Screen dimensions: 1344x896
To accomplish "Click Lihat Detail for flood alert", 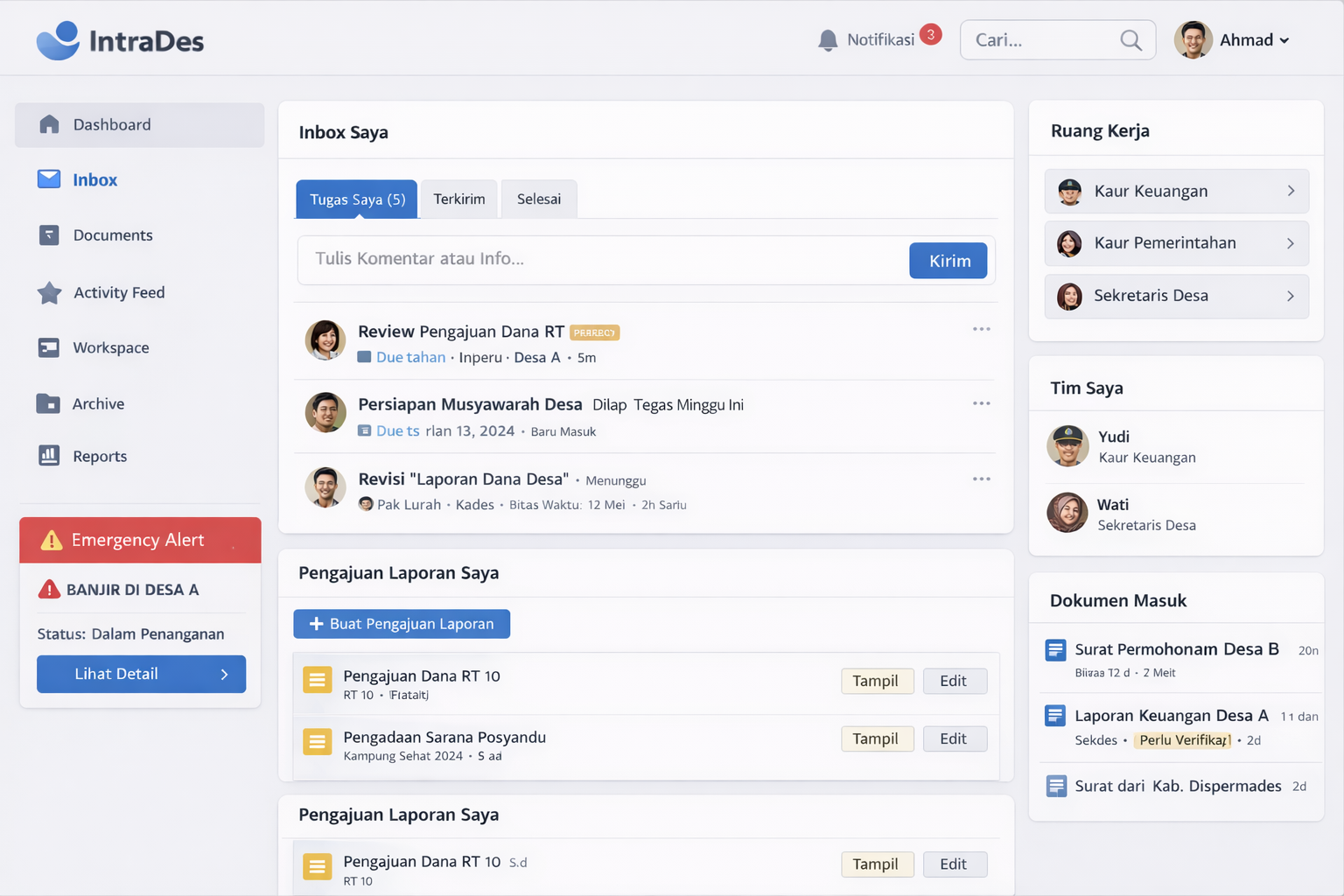I will [x=141, y=674].
